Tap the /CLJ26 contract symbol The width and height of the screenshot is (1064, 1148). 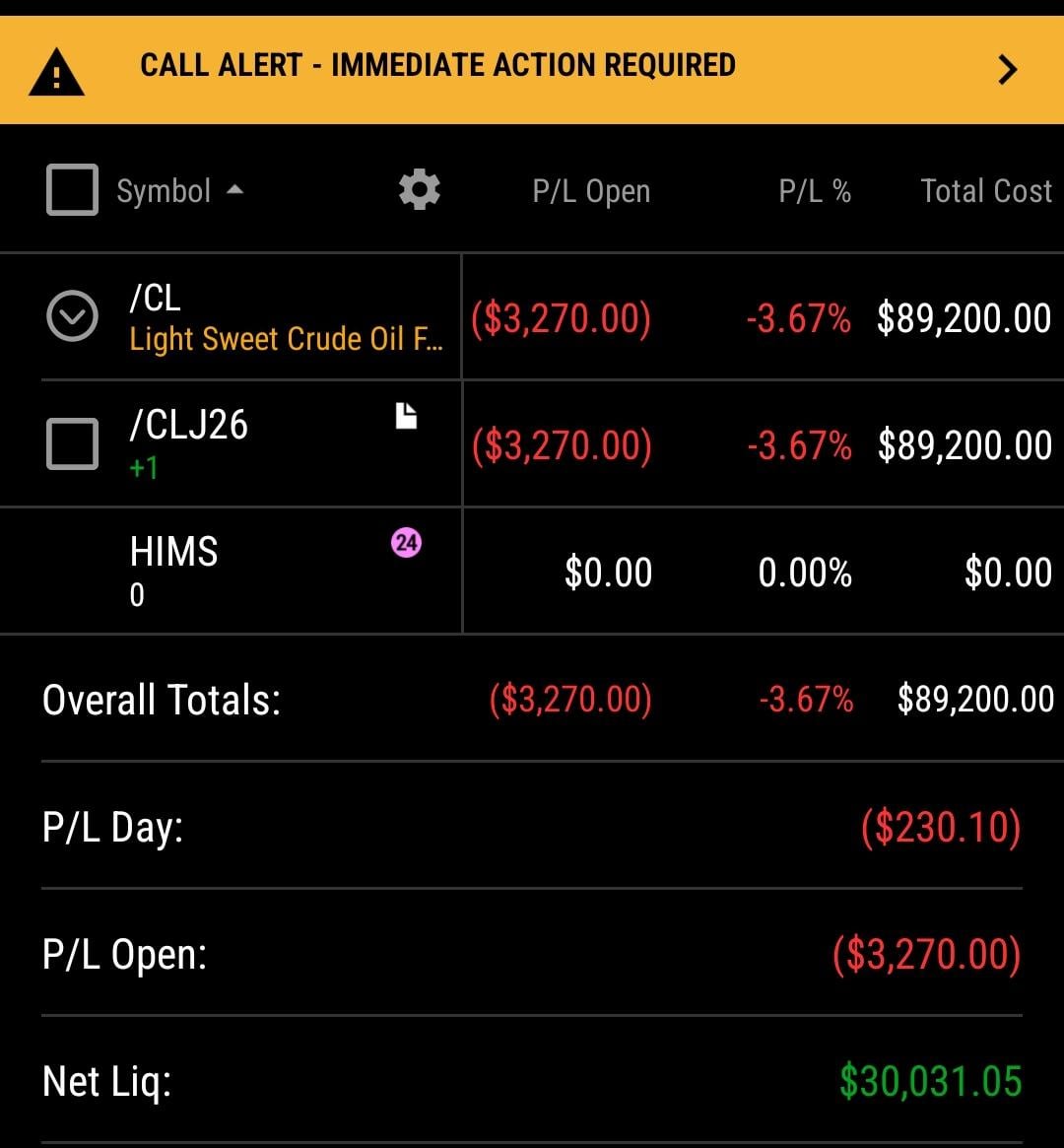pos(189,425)
